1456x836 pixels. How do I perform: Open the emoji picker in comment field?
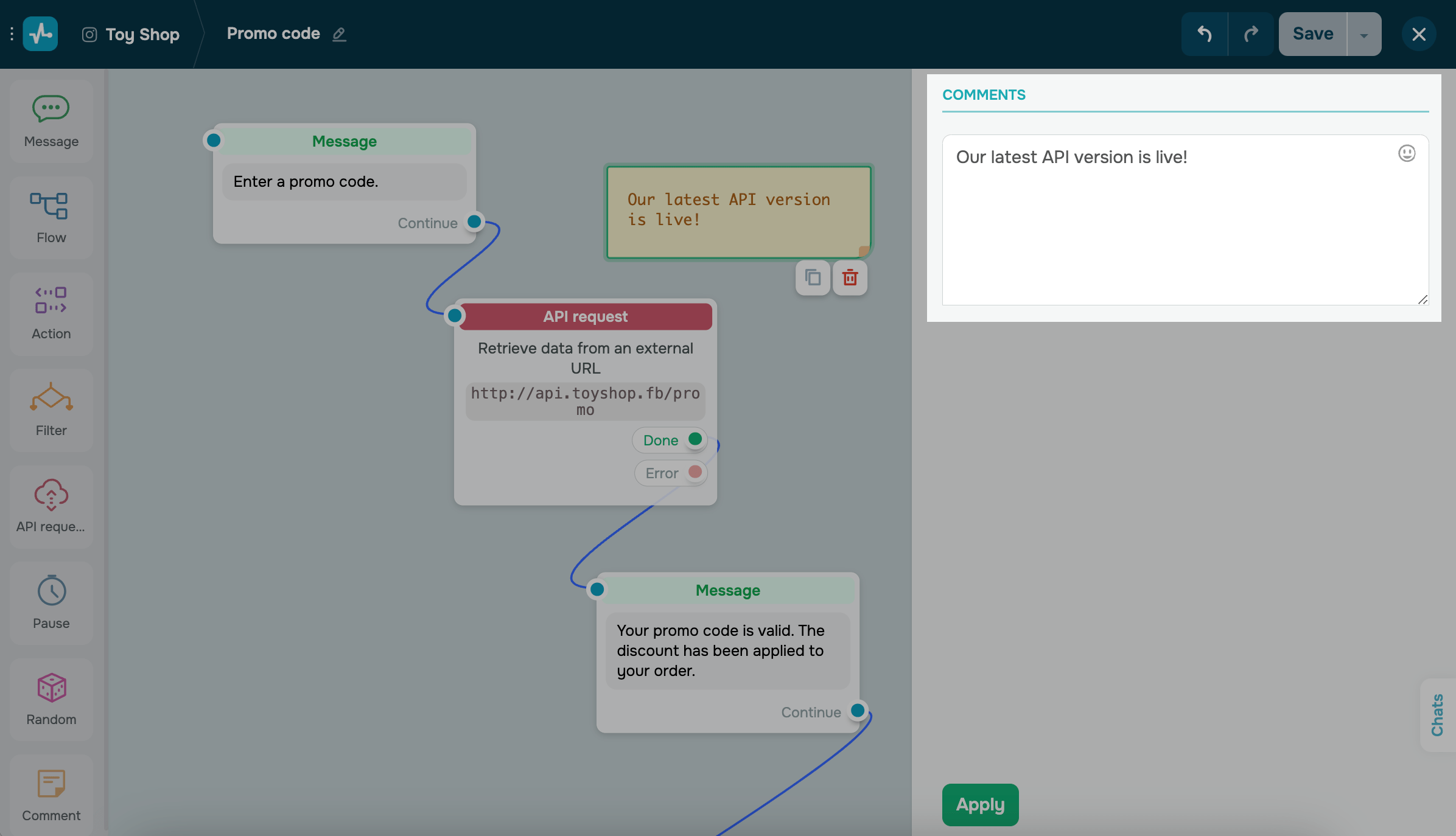[x=1406, y=153]
